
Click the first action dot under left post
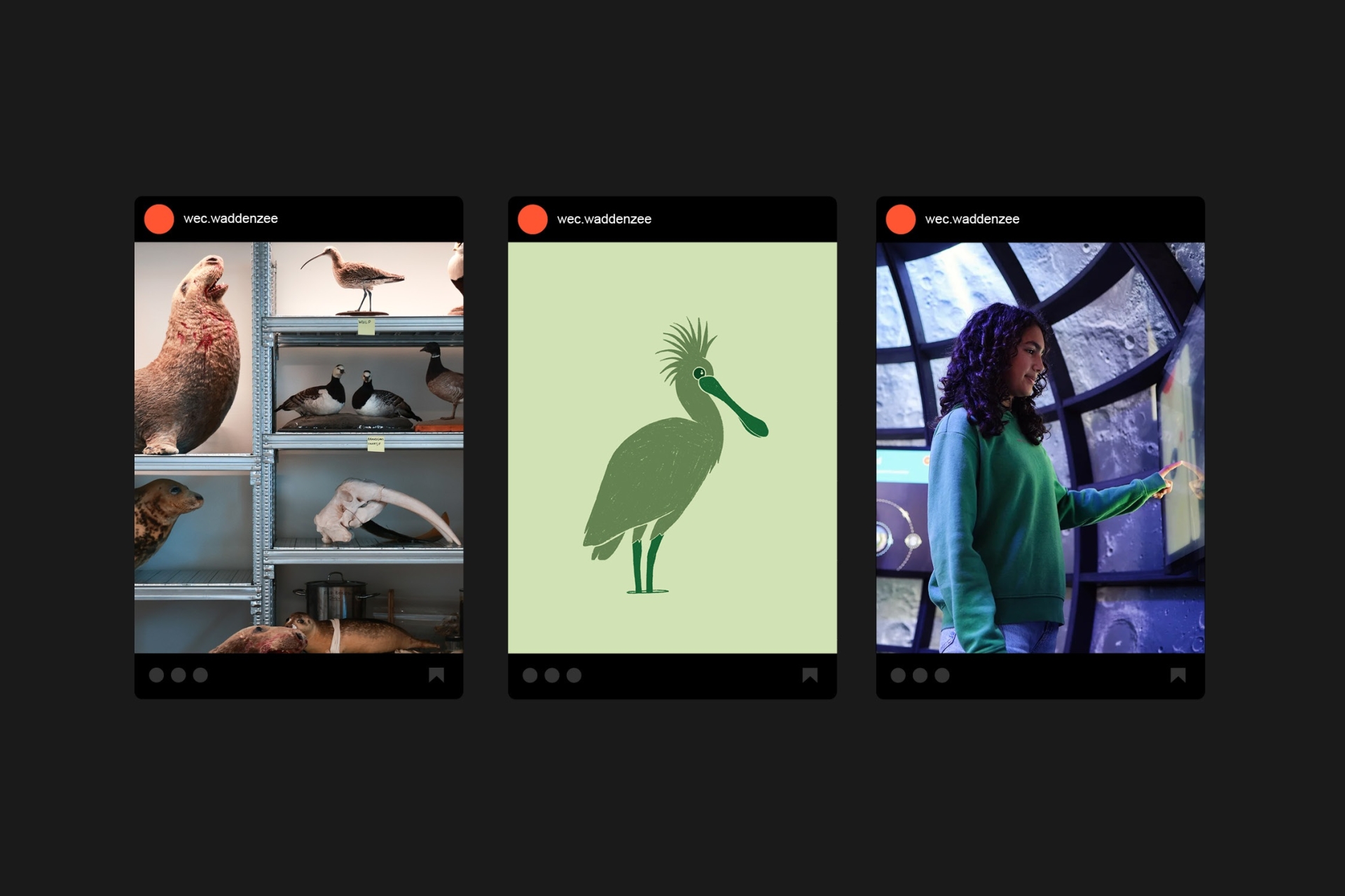tap(156, 675)
